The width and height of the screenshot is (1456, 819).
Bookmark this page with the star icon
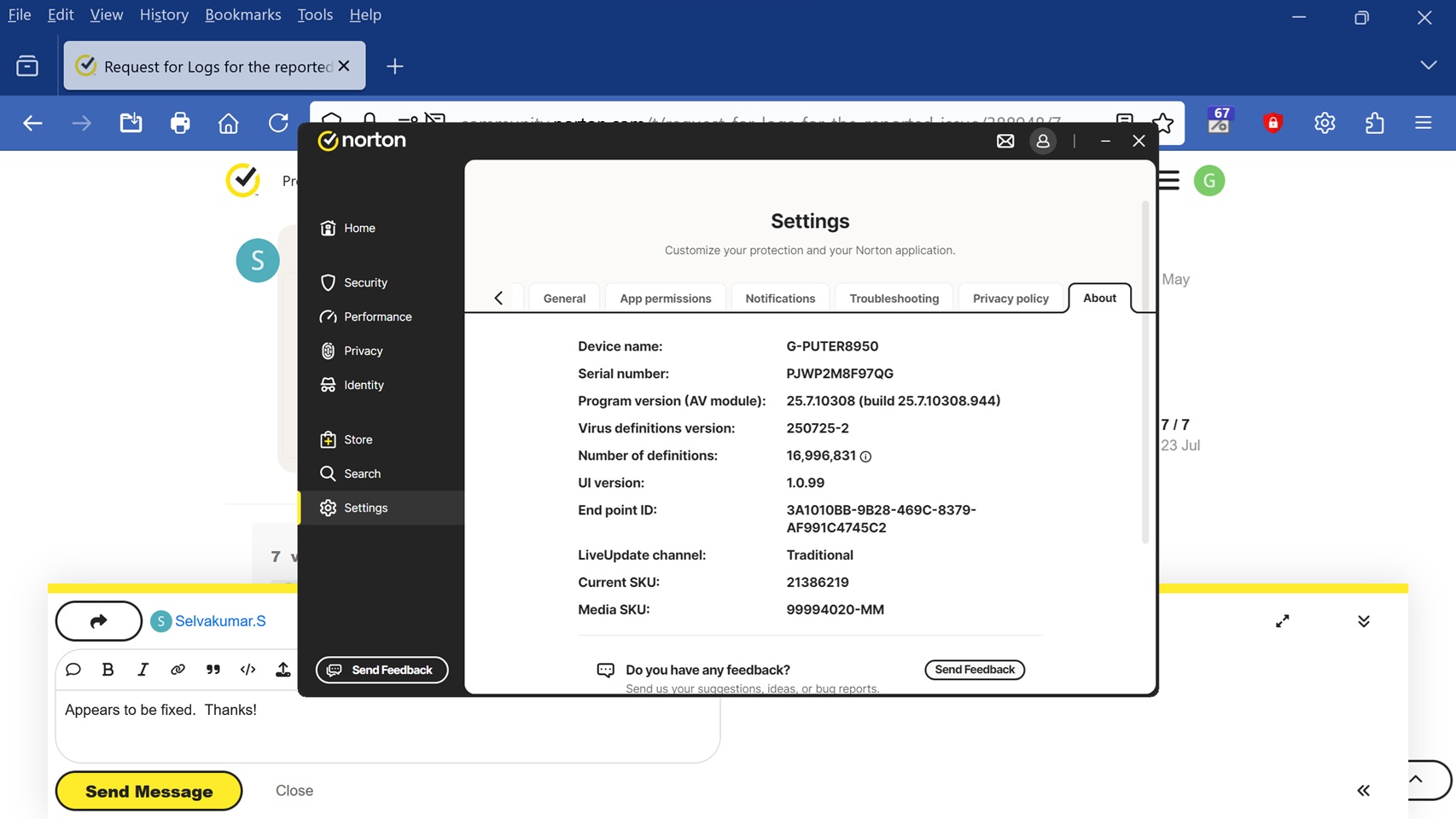pos(1162,123)
